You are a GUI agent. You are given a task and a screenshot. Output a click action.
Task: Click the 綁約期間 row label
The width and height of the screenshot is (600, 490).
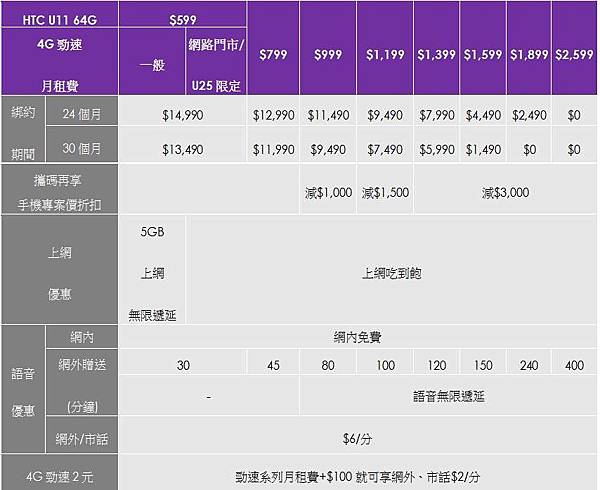coord(23,129)
